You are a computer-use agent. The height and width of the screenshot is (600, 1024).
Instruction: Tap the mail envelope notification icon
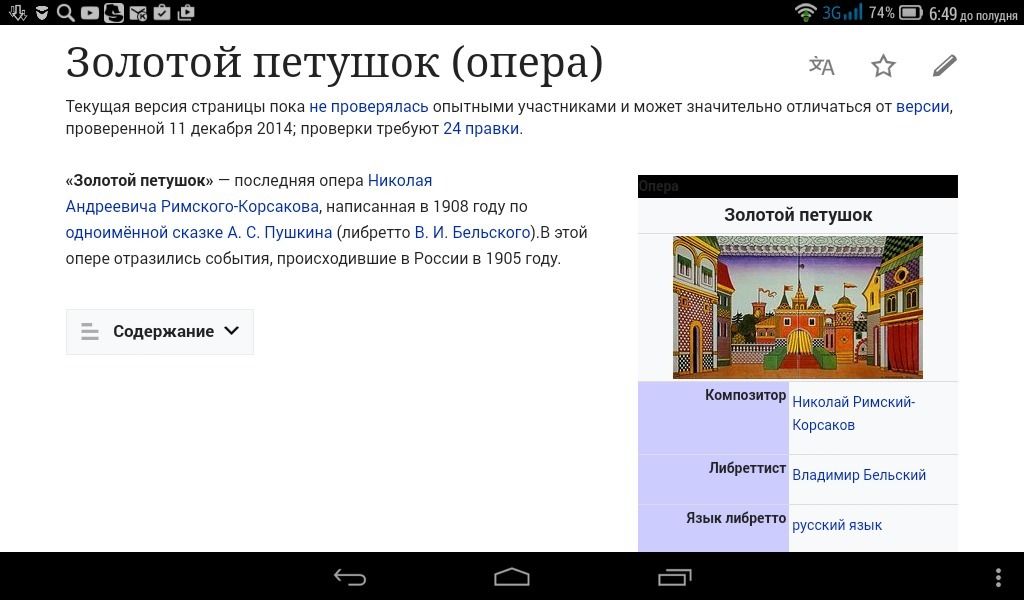click(x=138, y=12)
